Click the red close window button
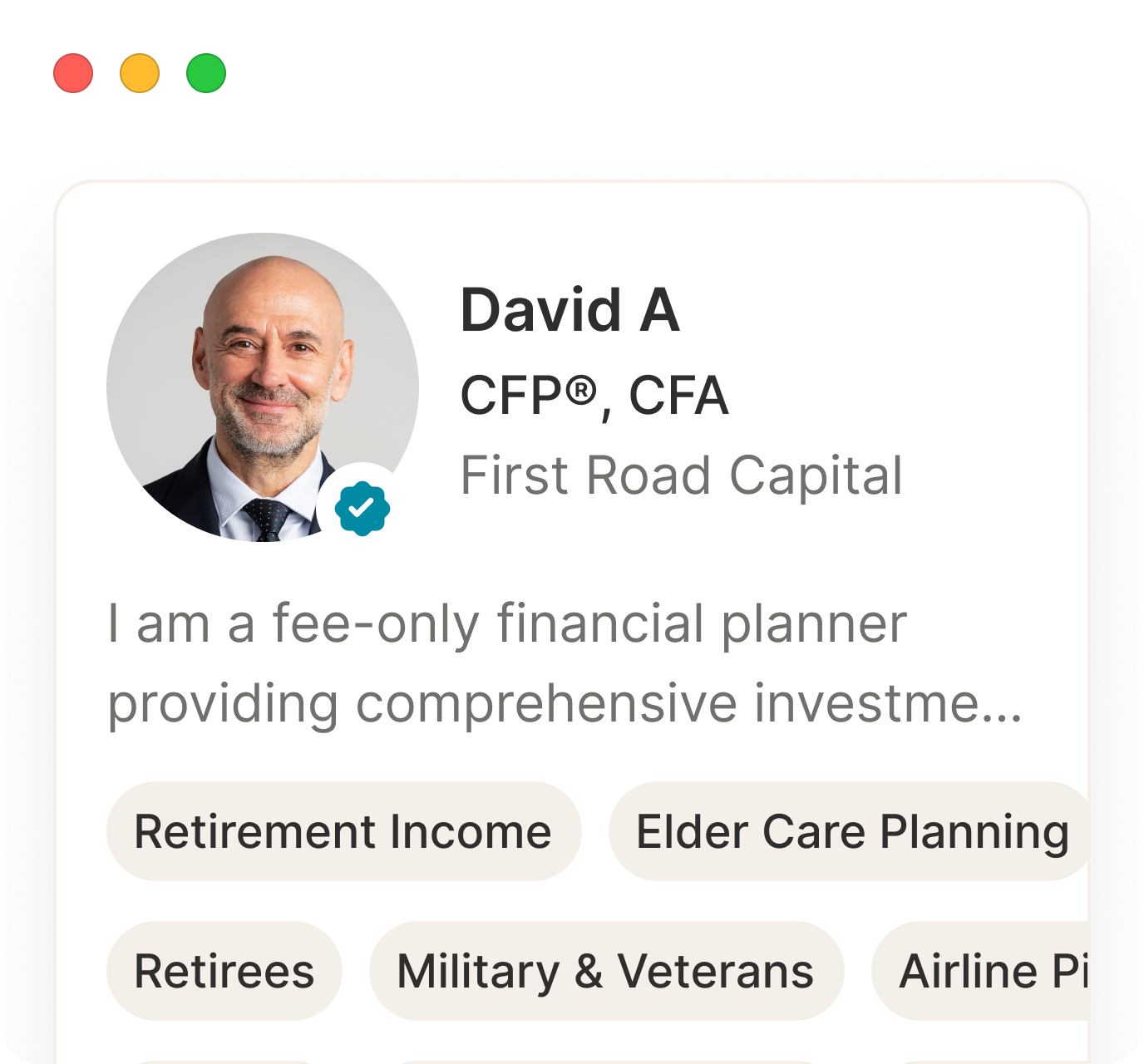Viewport: 1144px width, 1064px height. (73, 73)
